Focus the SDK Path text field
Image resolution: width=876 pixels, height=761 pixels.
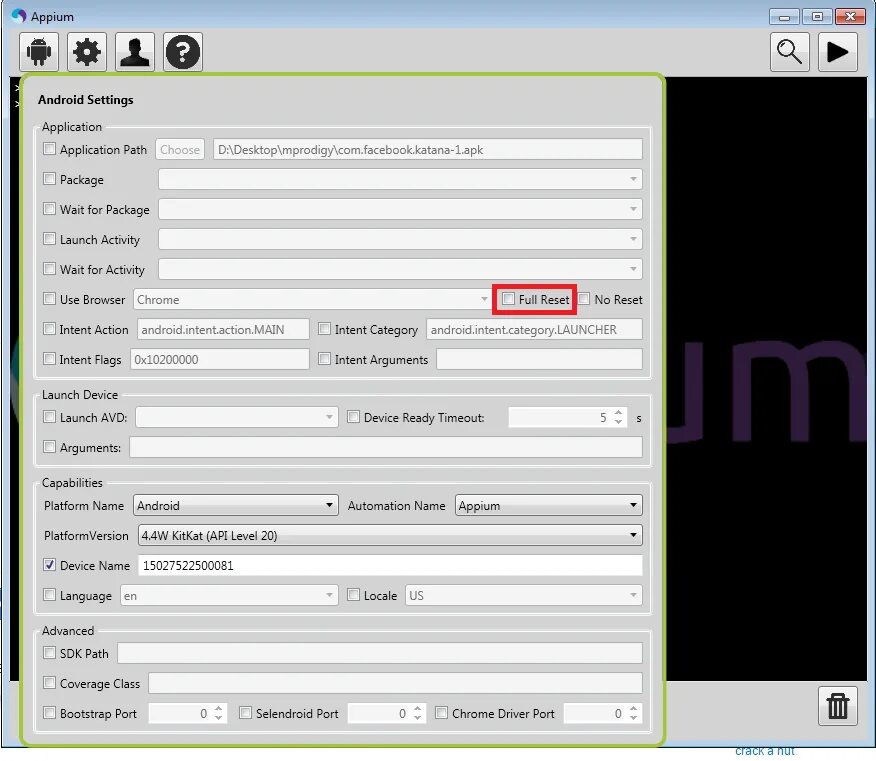click(x=380, y=653)
